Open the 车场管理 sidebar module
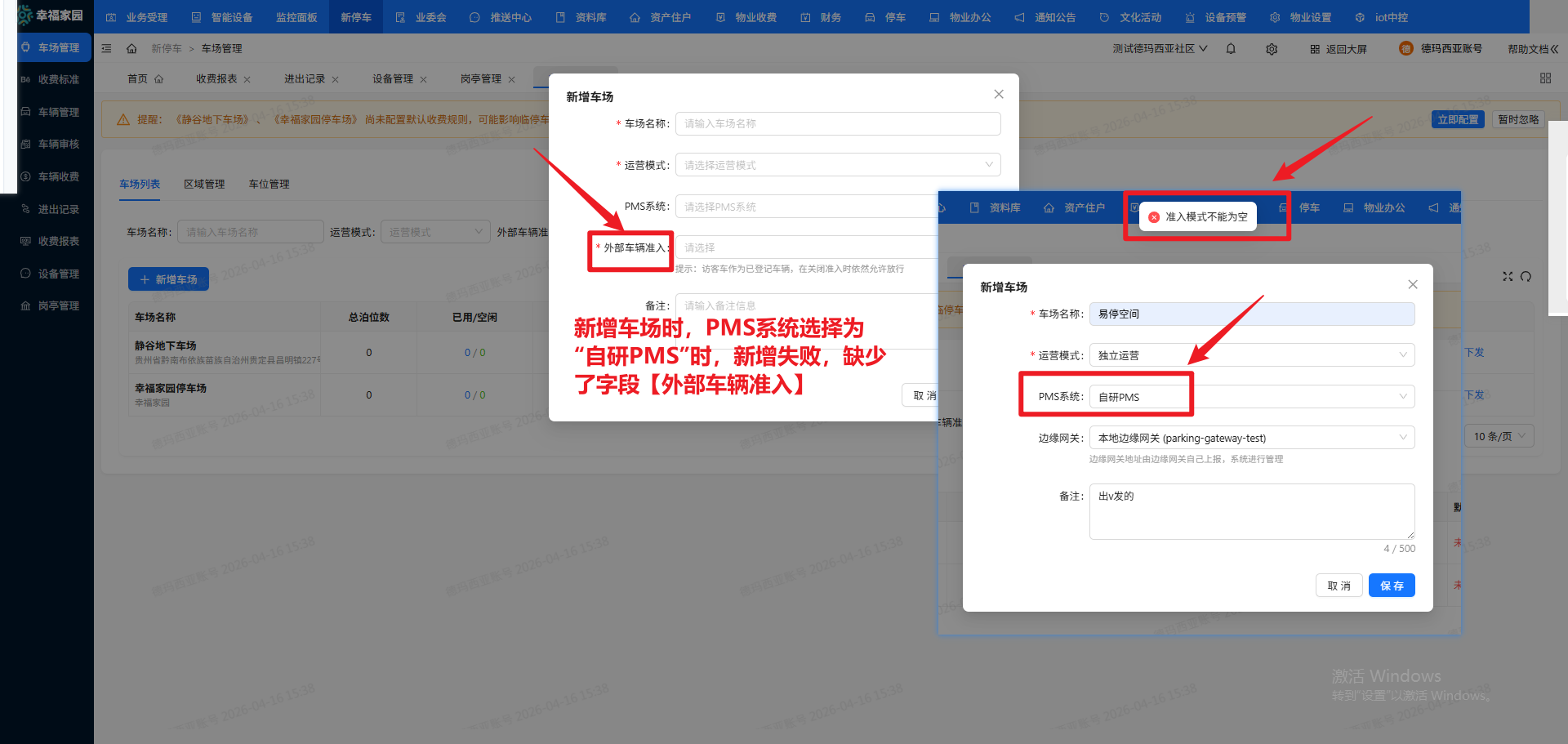The width and height of the screenshot is (1568, 744). point(54,47)
